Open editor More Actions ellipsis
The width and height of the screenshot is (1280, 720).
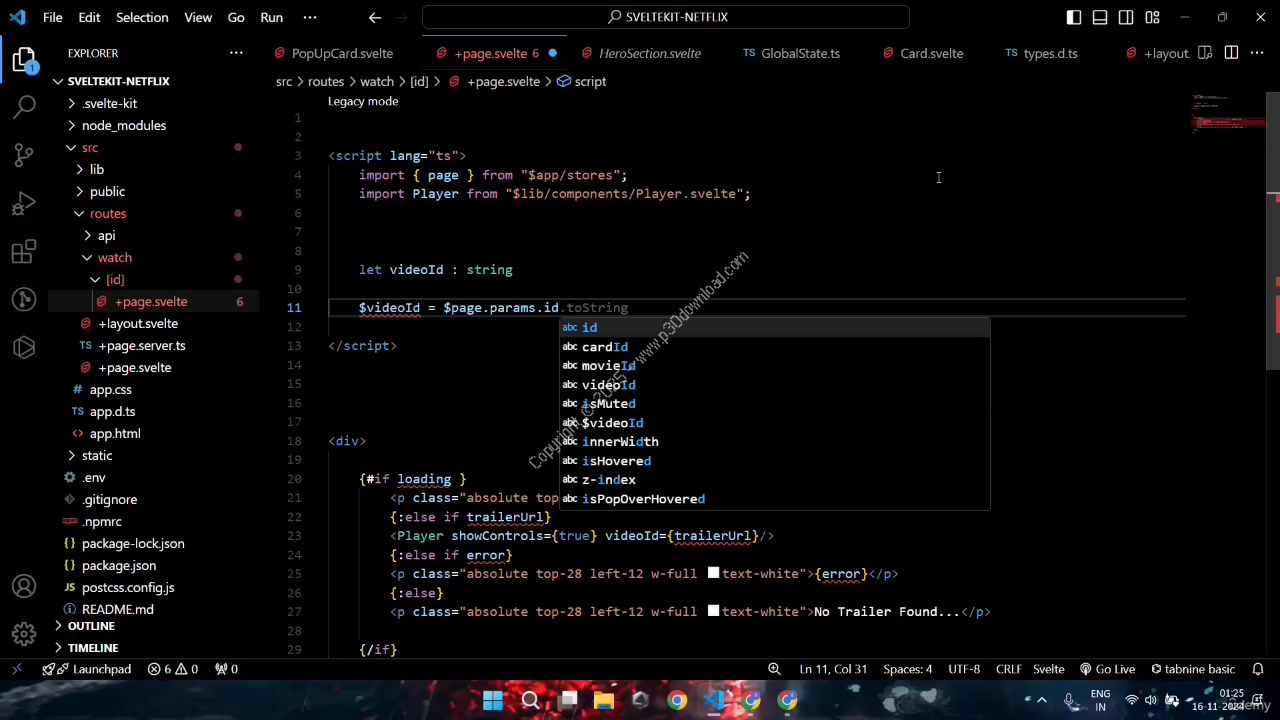pyautogui.click(x=1257, y=53)
